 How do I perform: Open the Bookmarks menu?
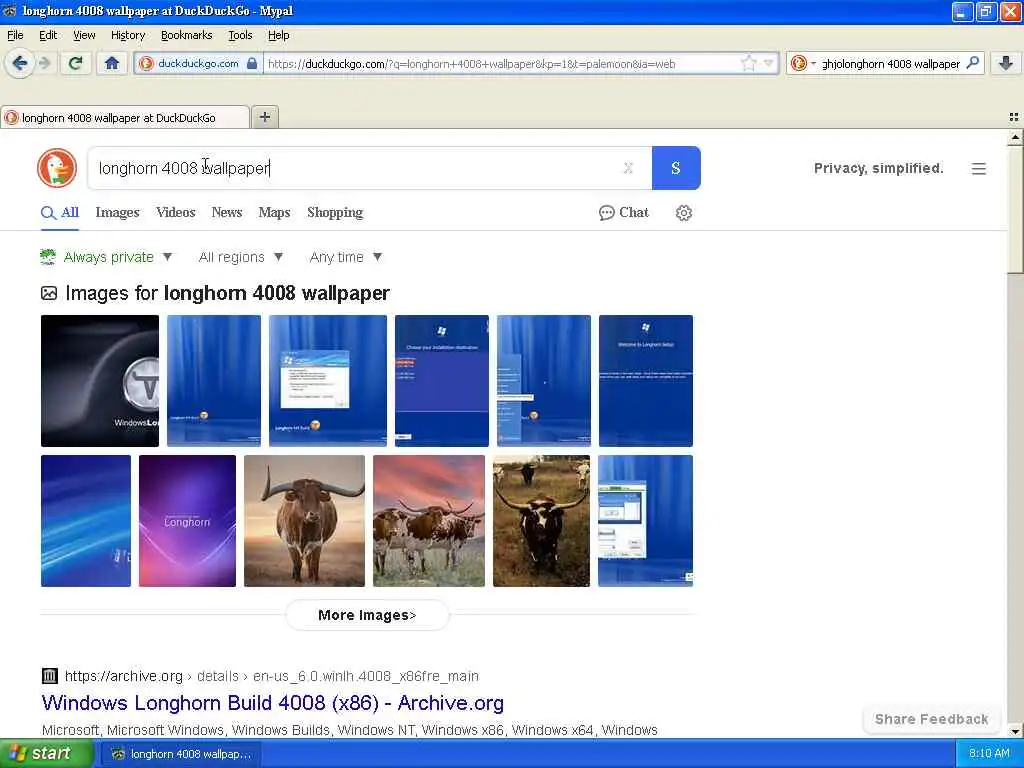(186, 35)
